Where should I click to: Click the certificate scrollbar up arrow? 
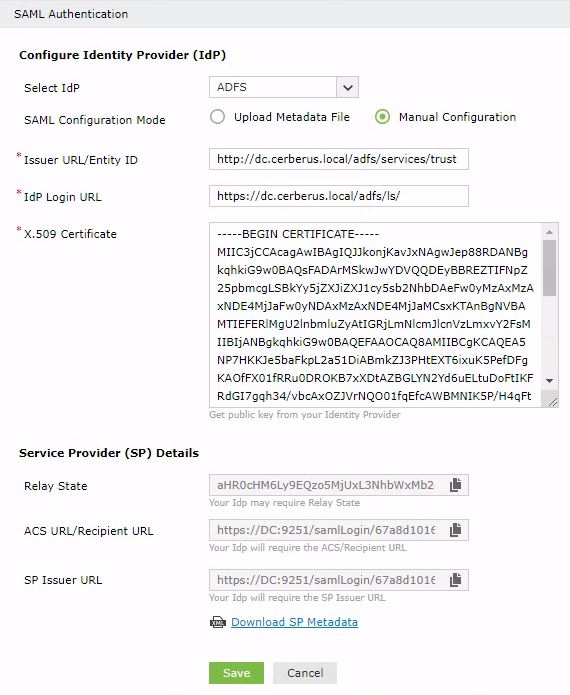click(x=550, y=232)
